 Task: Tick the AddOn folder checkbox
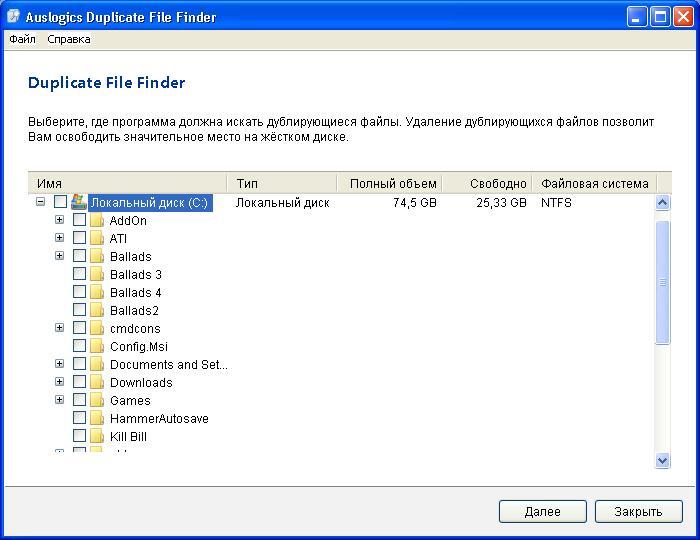(79, 220)
